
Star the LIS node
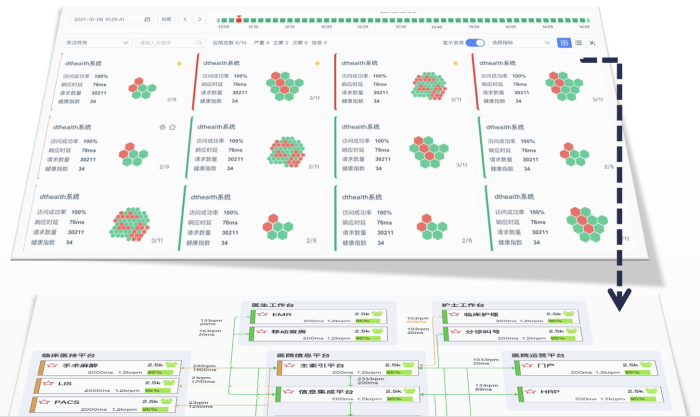pos(48,383)
